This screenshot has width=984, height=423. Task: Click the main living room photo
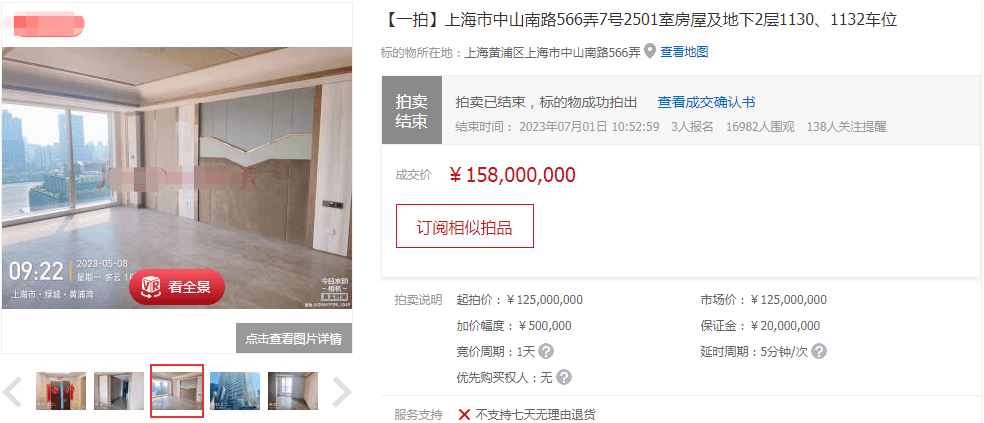point(177,178)
